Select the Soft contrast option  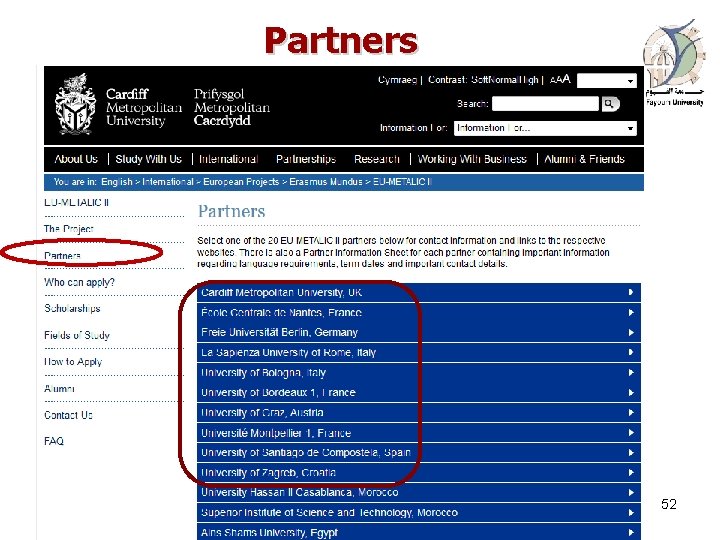tap(480, 80)
